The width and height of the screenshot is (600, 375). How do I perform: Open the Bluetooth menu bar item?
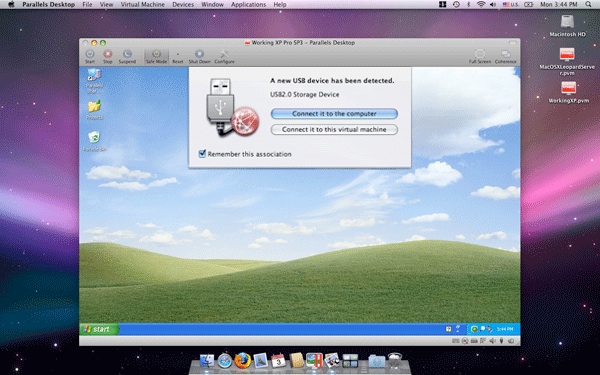pos(469,5)
